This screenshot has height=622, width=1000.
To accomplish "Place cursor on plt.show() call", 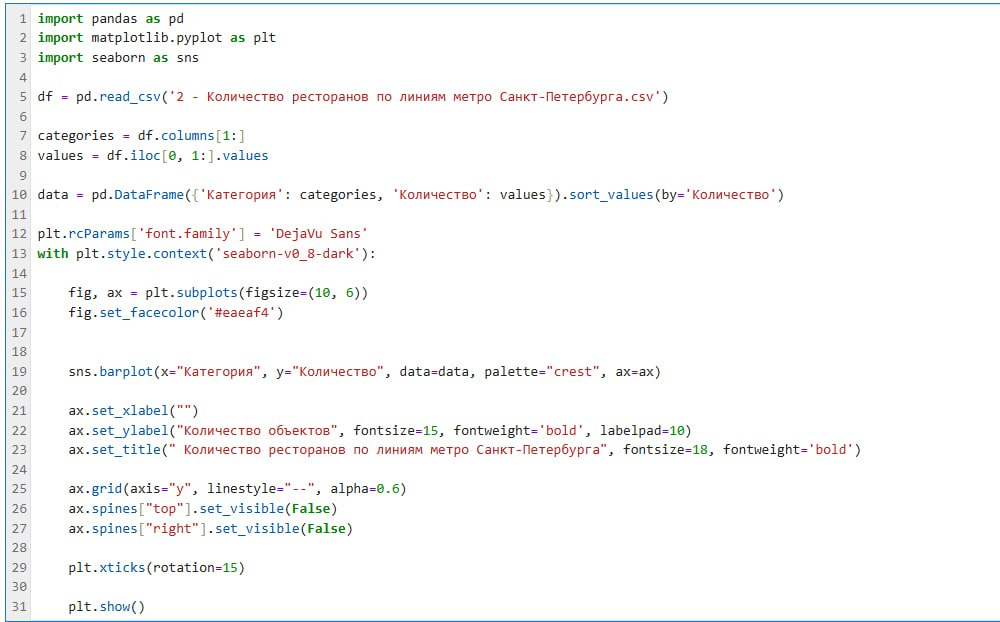I will (106, 606).
